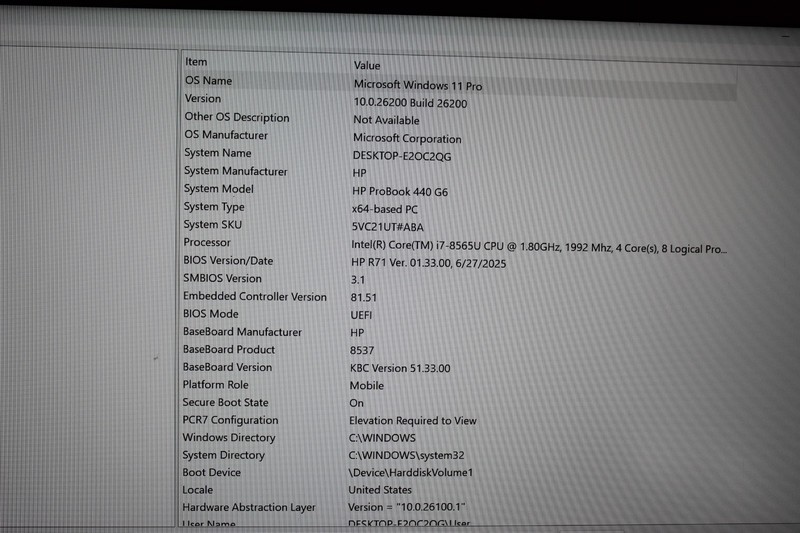Select the System Model row label
The height and width of the screenshot is (533, 800).
(x=218, y=189)
